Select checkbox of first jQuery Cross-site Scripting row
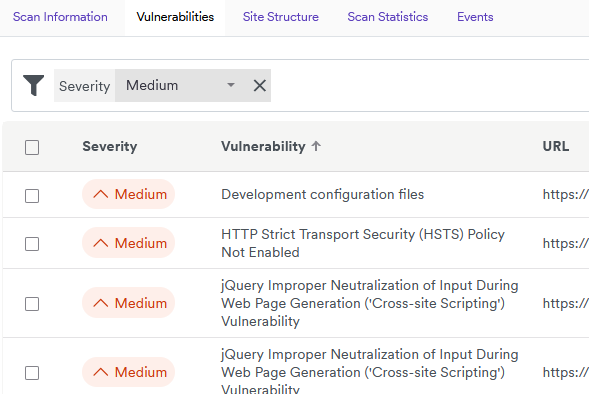 tap(32, 304)
